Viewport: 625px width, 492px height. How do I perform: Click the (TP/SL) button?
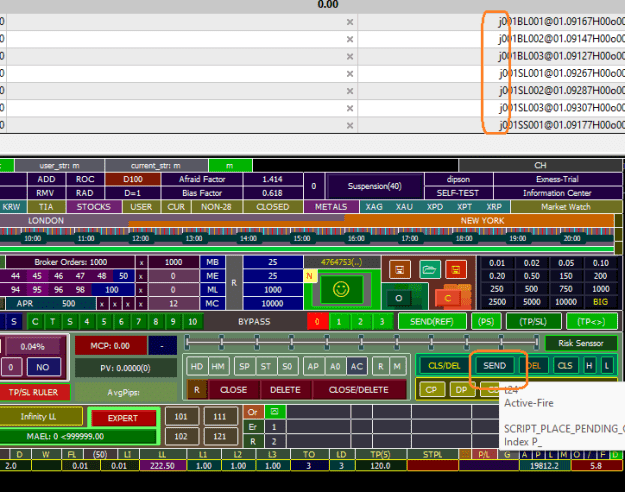[x=533, y=321]
